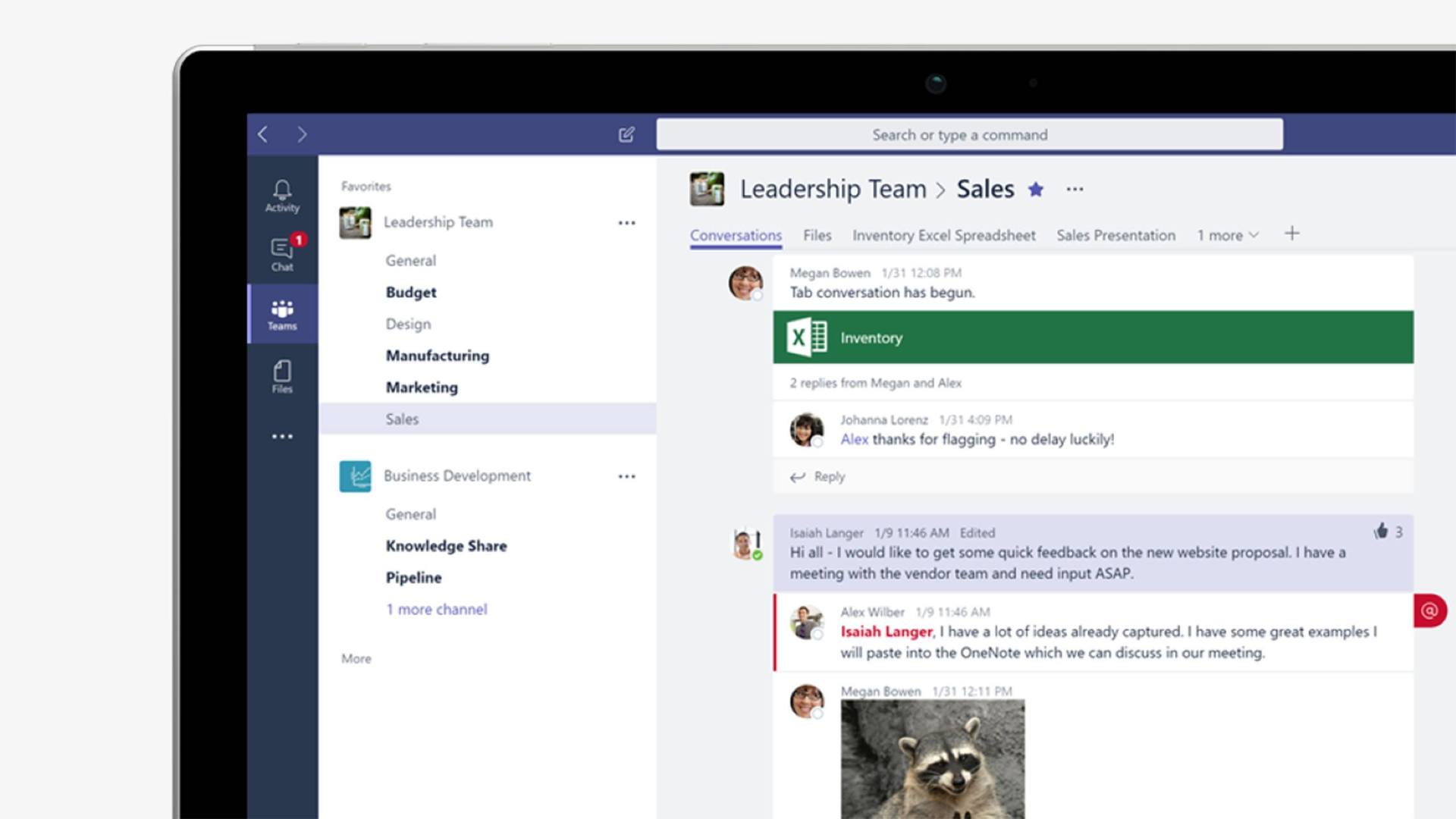Open the Files sidebar icon
The image size is (1456, 819).
tap(282, 376)
